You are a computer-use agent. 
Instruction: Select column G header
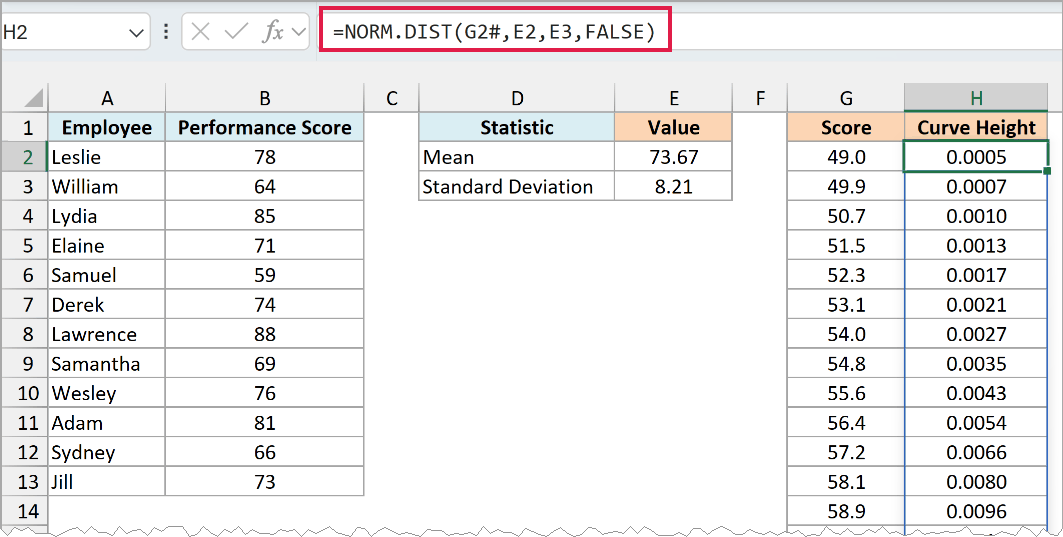point(845,98)
